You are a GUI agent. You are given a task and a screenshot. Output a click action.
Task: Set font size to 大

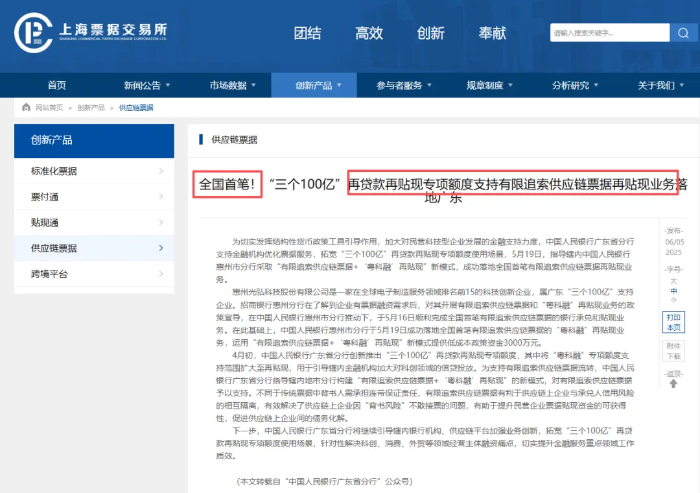coord(674,281)
